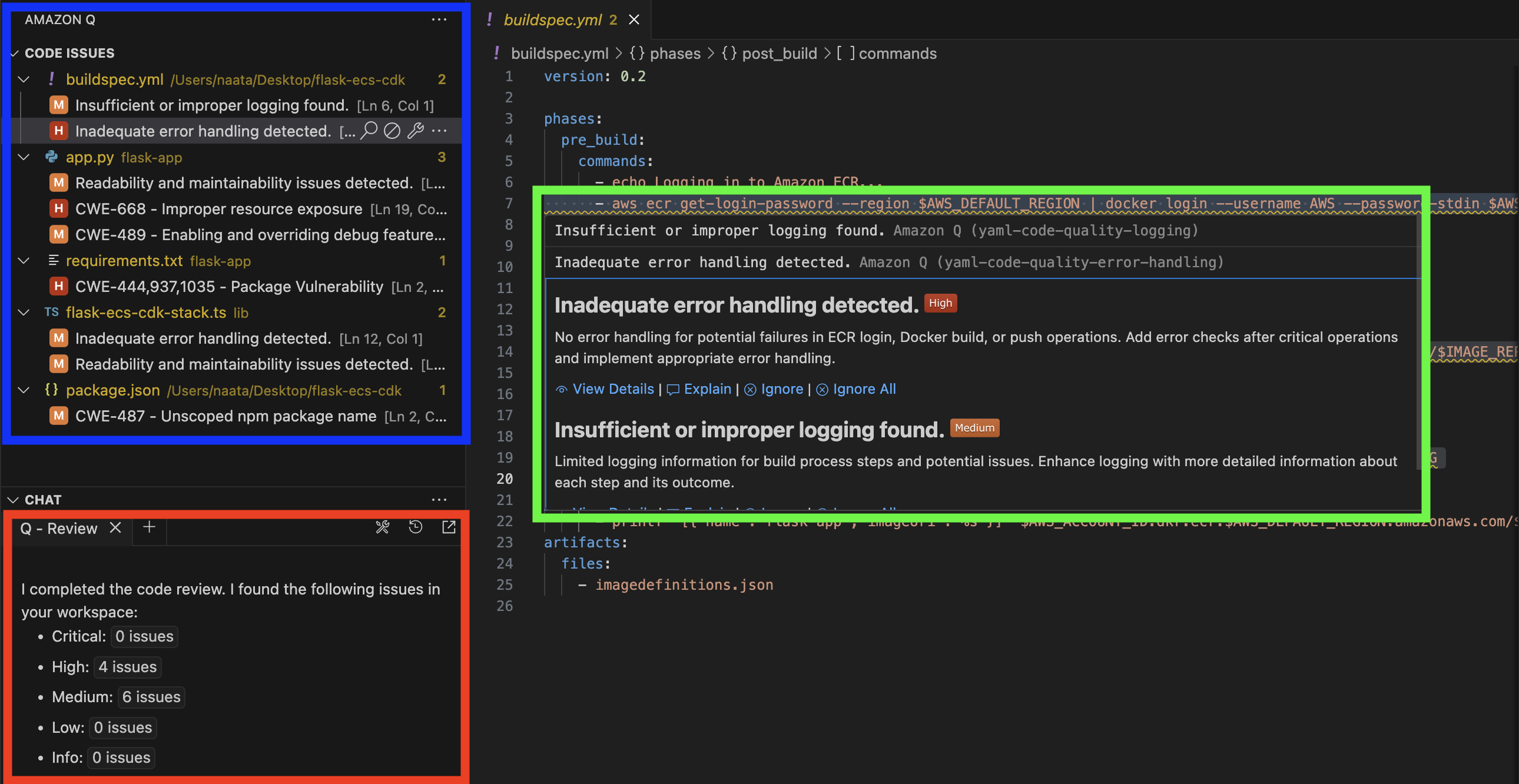Click line number 20 in the editor
1519x784 pixels.
(505, 479)
